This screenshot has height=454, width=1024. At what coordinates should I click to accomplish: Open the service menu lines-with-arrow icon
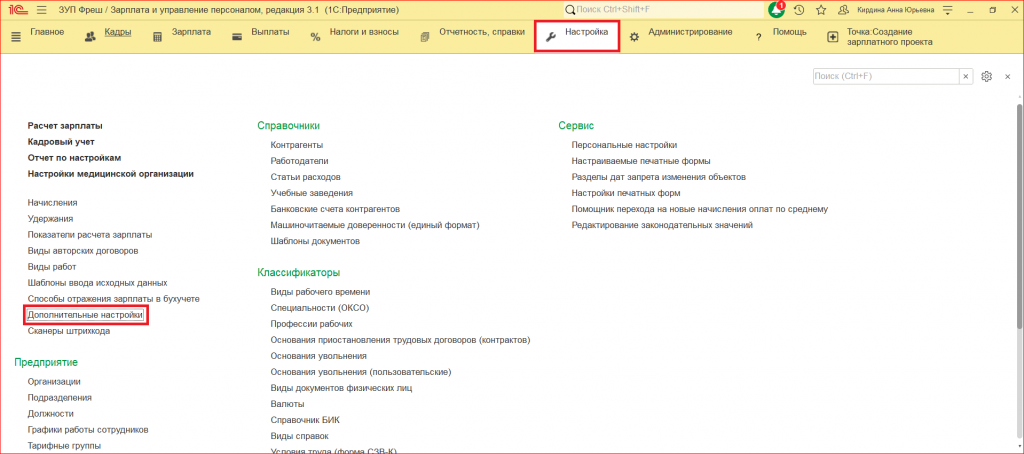(948, 10)
